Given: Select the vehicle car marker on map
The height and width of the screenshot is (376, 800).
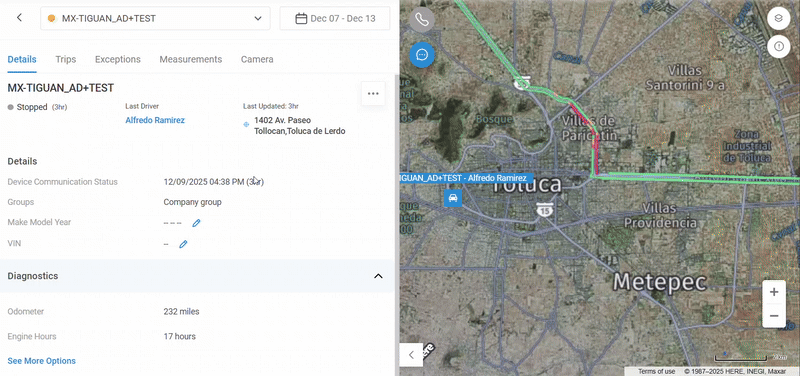Looking at the screenshot, I should point(453,197).
